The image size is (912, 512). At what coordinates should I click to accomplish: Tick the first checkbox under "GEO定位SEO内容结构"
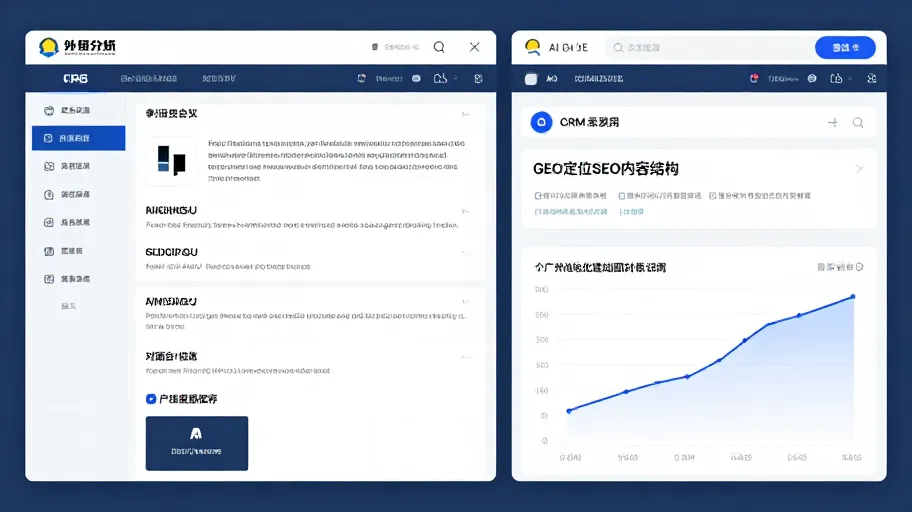coord(538,196)
